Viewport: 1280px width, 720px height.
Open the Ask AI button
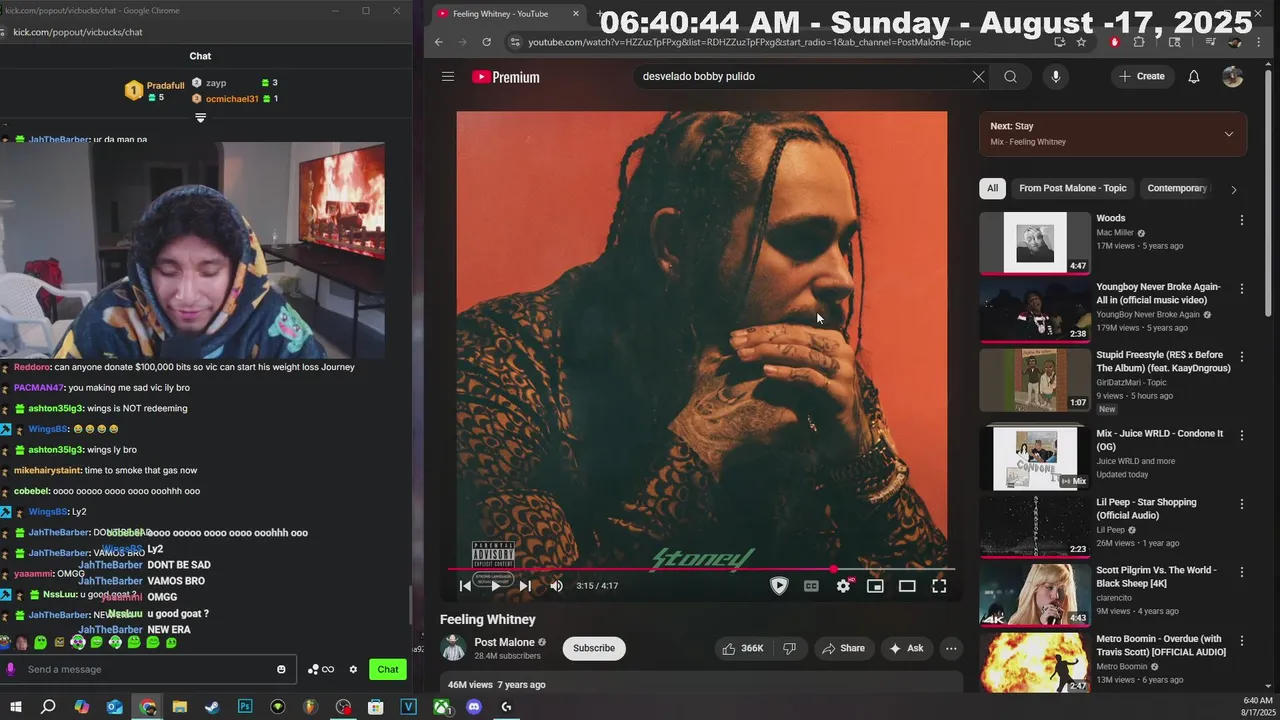coord(906,648)
